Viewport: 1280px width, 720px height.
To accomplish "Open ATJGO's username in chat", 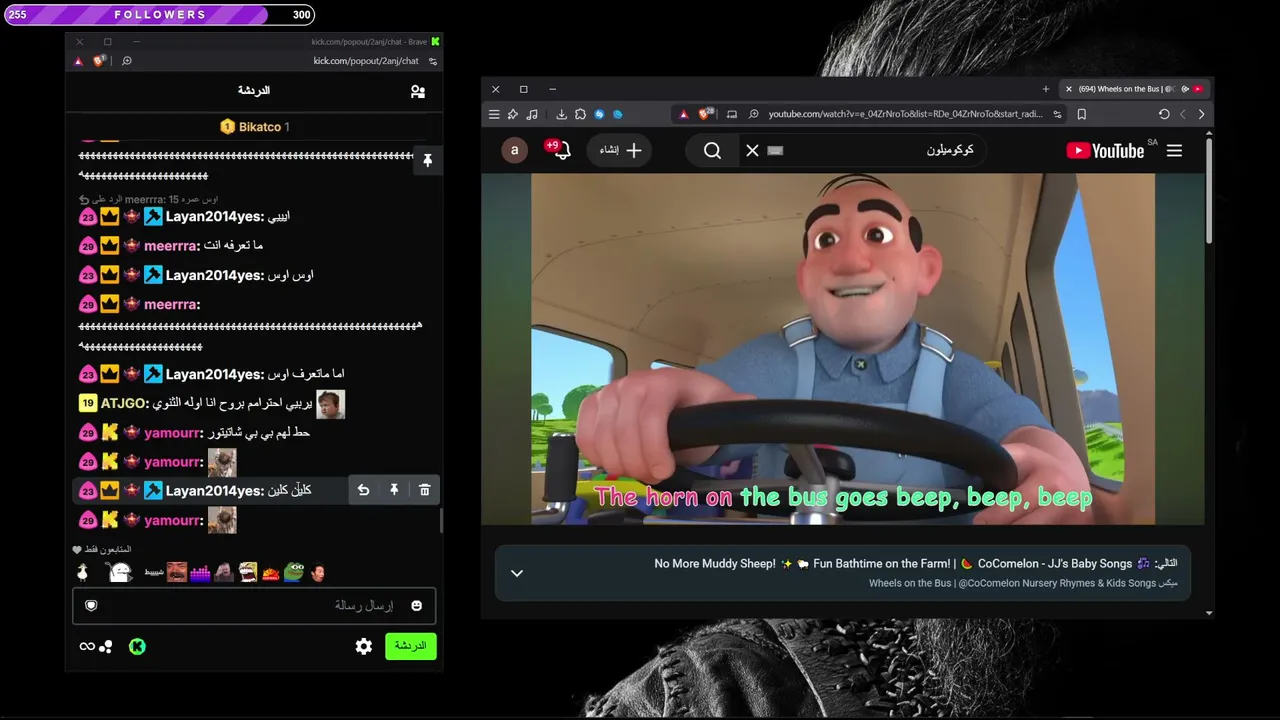I will pyautogui.click(x=124, y=403).
